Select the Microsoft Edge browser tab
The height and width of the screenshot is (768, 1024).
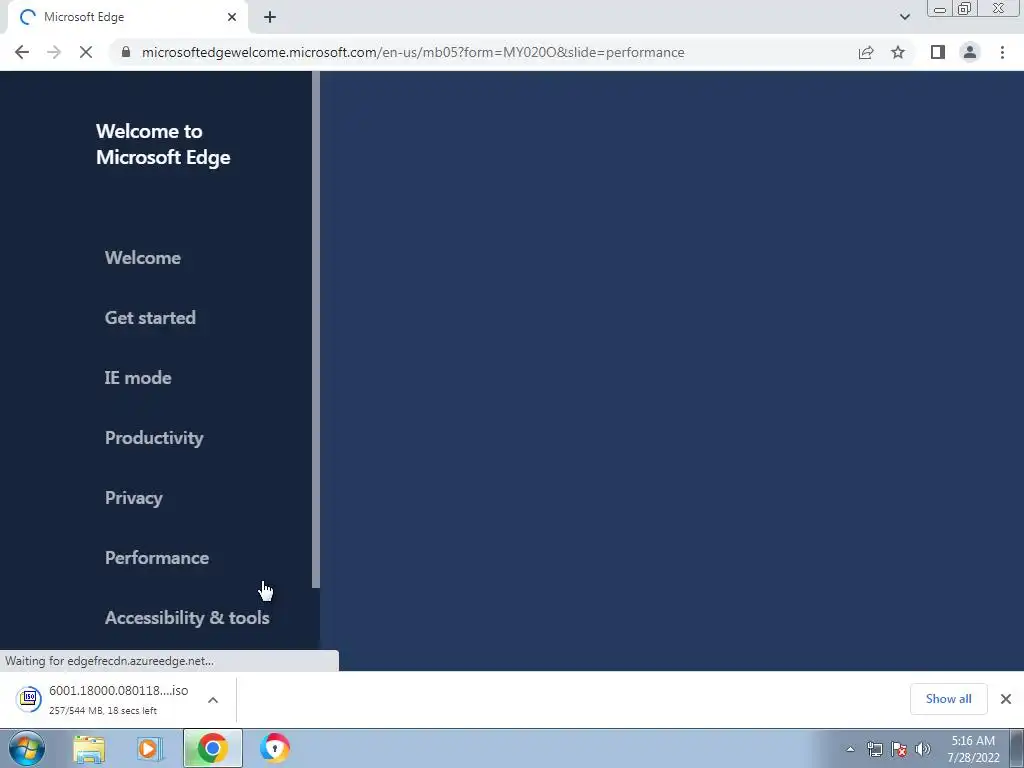point(127,17)
